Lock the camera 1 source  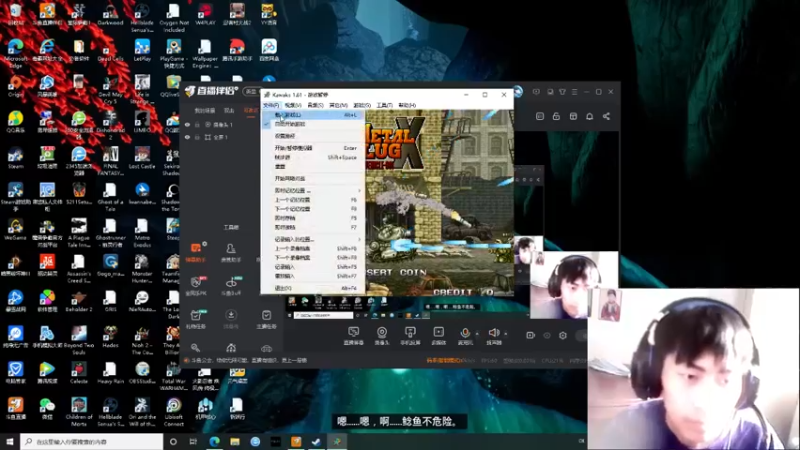pyautogui.click(x=197, y=124)
